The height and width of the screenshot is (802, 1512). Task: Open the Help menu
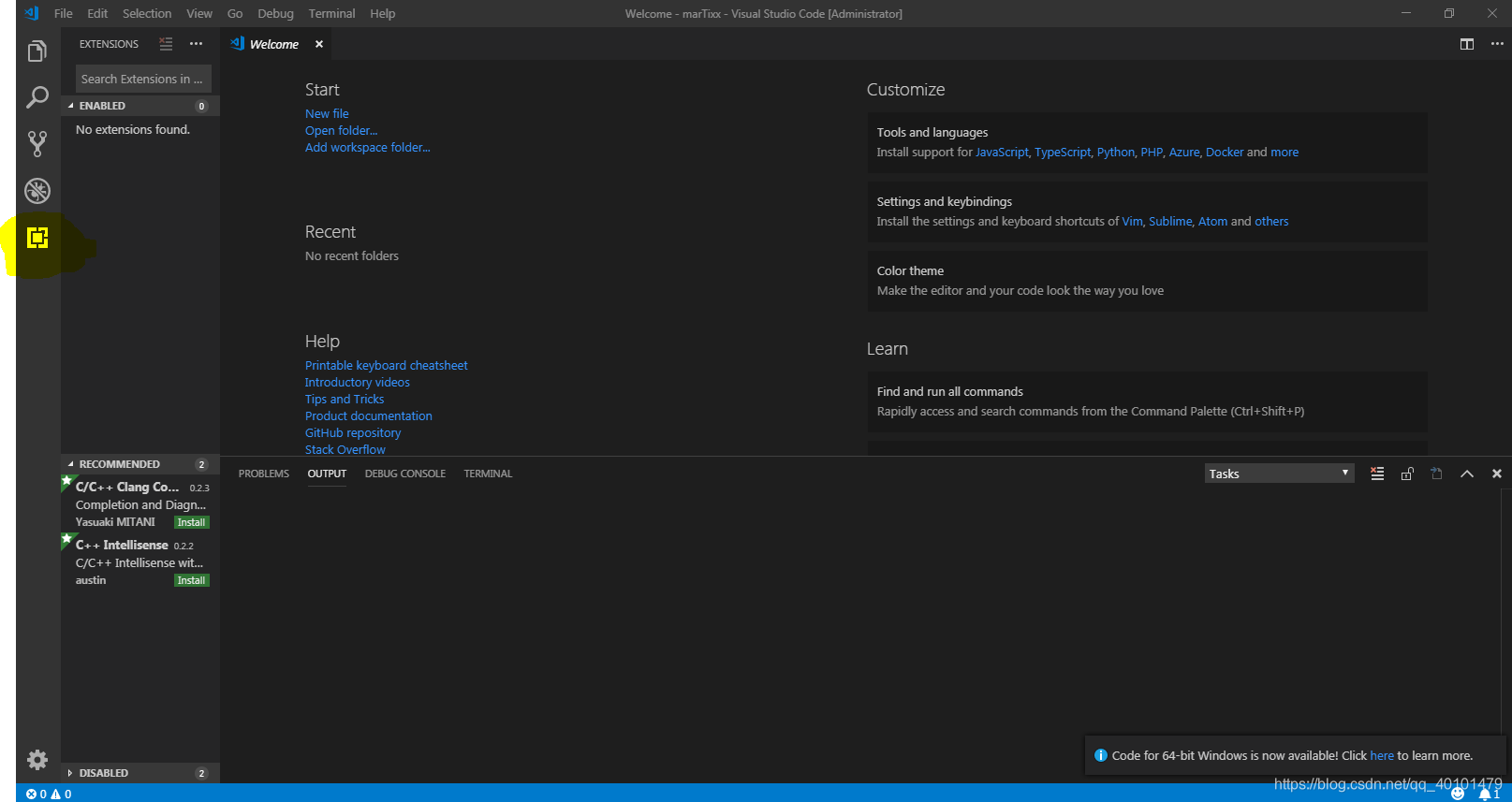coord(382,13)
